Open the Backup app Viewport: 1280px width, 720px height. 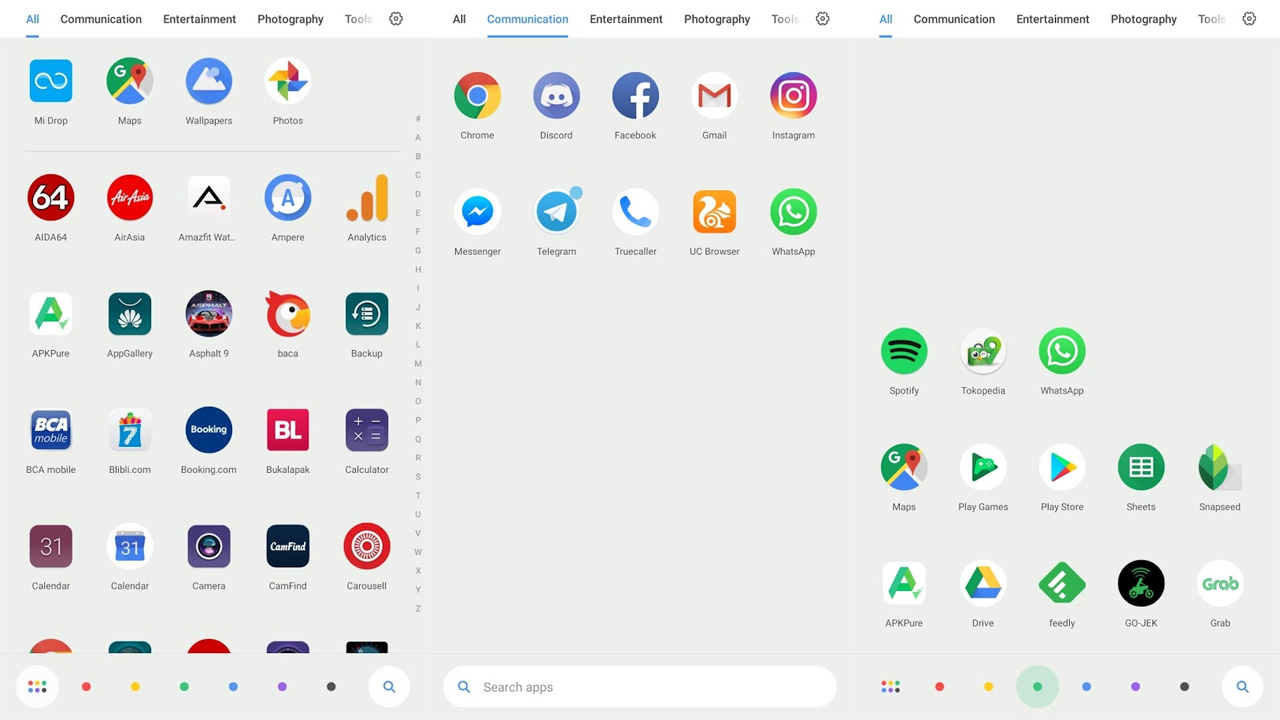click(367, 314)
